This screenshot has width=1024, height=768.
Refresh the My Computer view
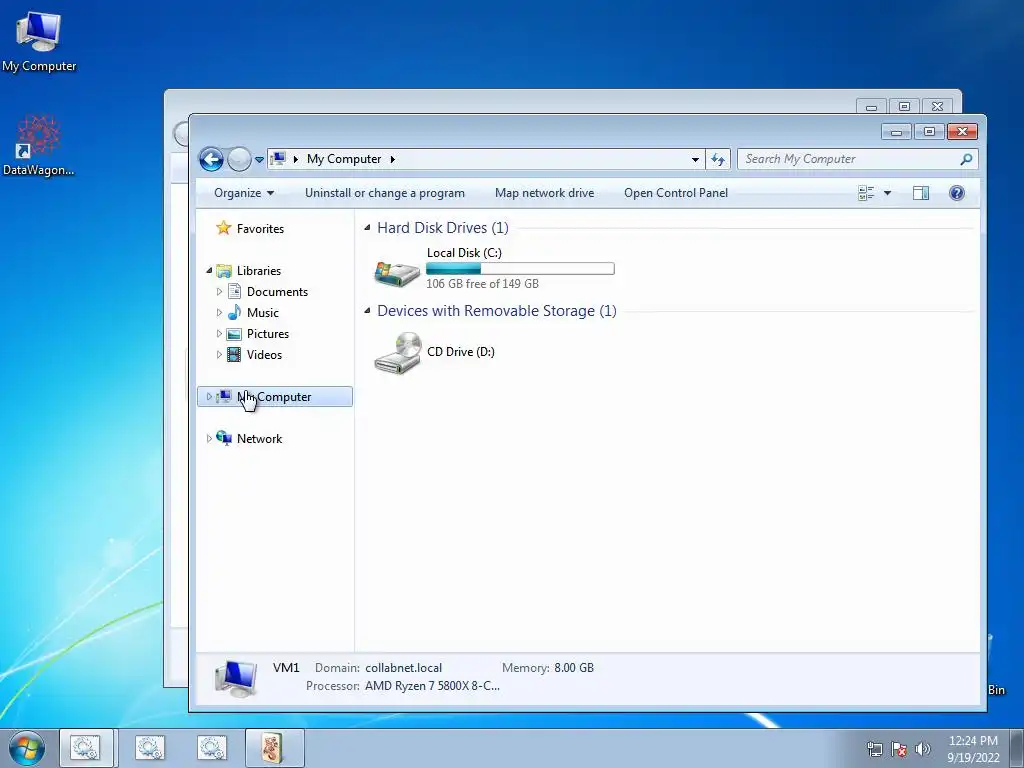pos(718,159)
